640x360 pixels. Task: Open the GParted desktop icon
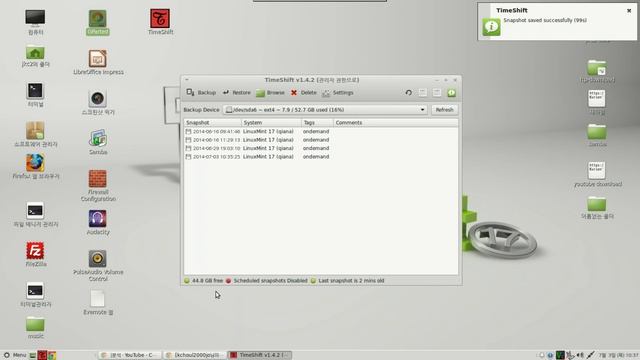[98, 22]
